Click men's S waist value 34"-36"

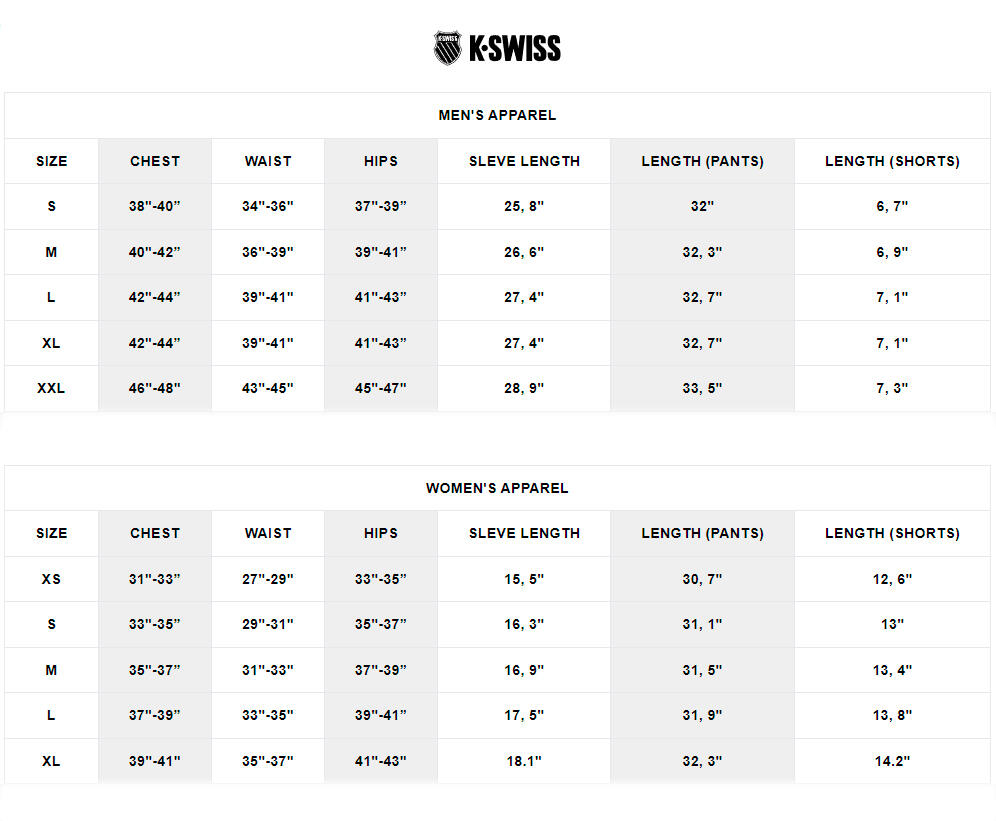click(x=268, y=207)
